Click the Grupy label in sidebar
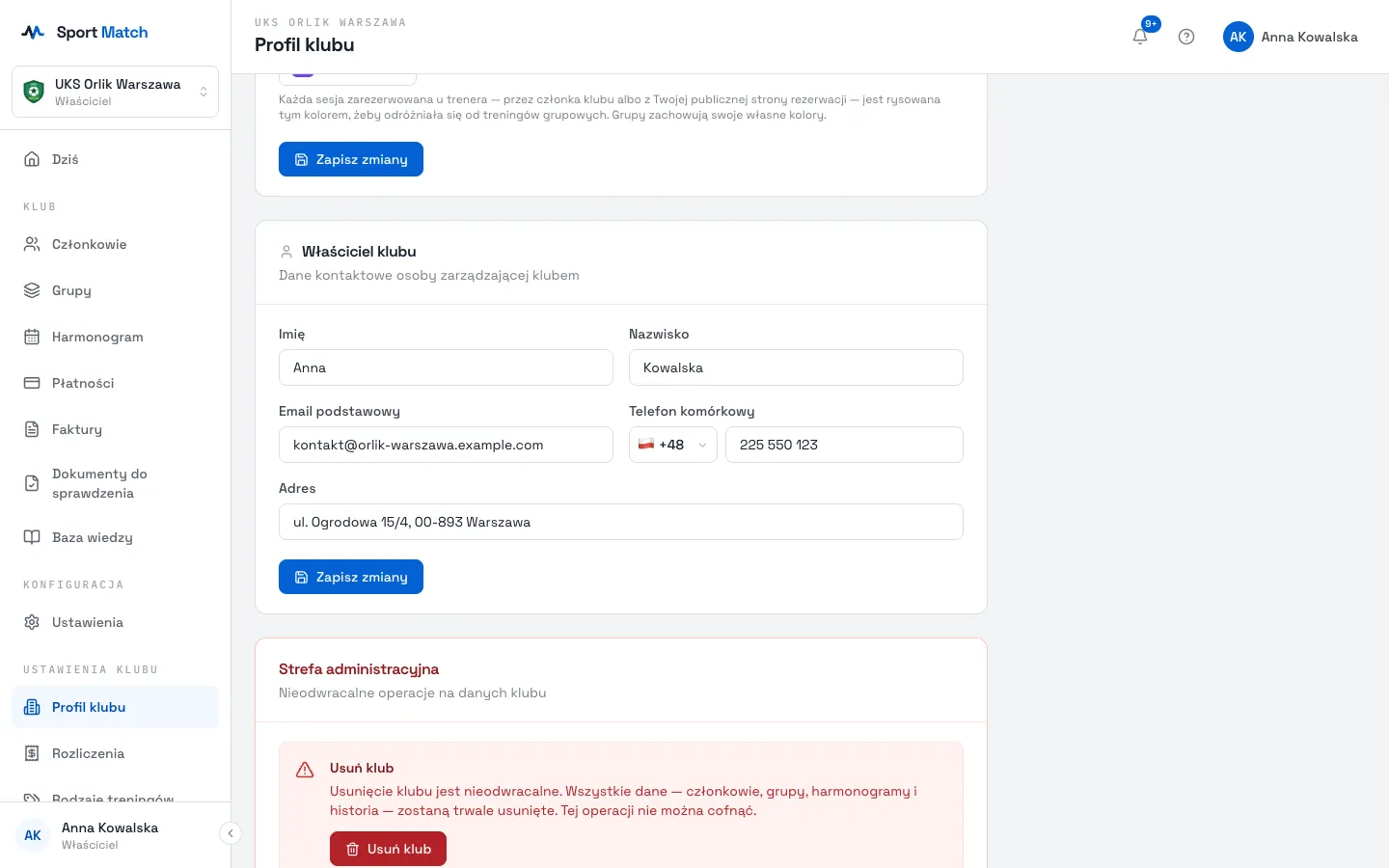Screen dimensions: 1389x868 [71, 290]
